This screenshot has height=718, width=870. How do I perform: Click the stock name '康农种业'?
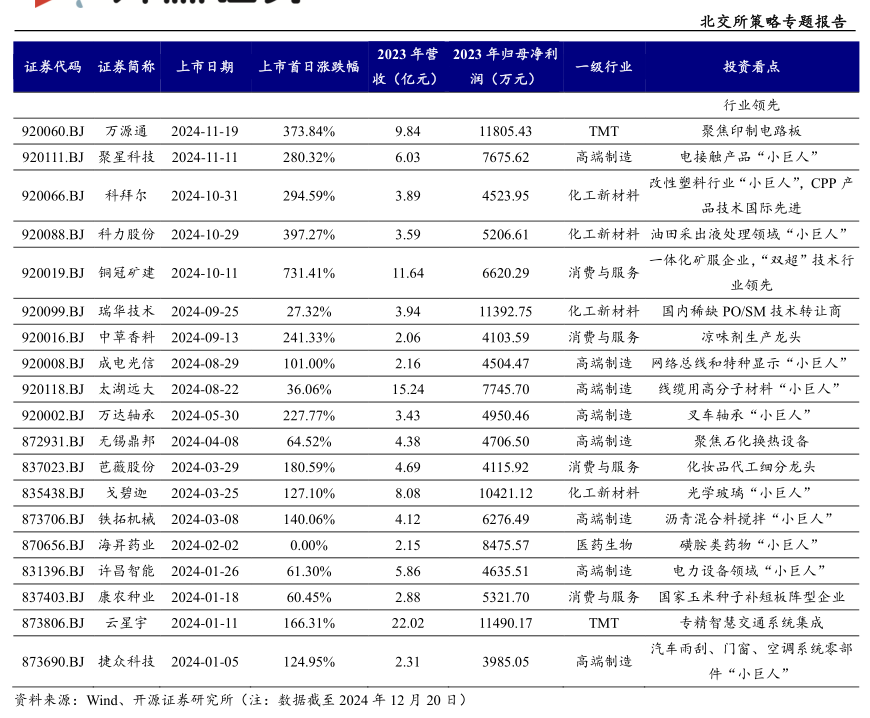[x=127, y=598]
